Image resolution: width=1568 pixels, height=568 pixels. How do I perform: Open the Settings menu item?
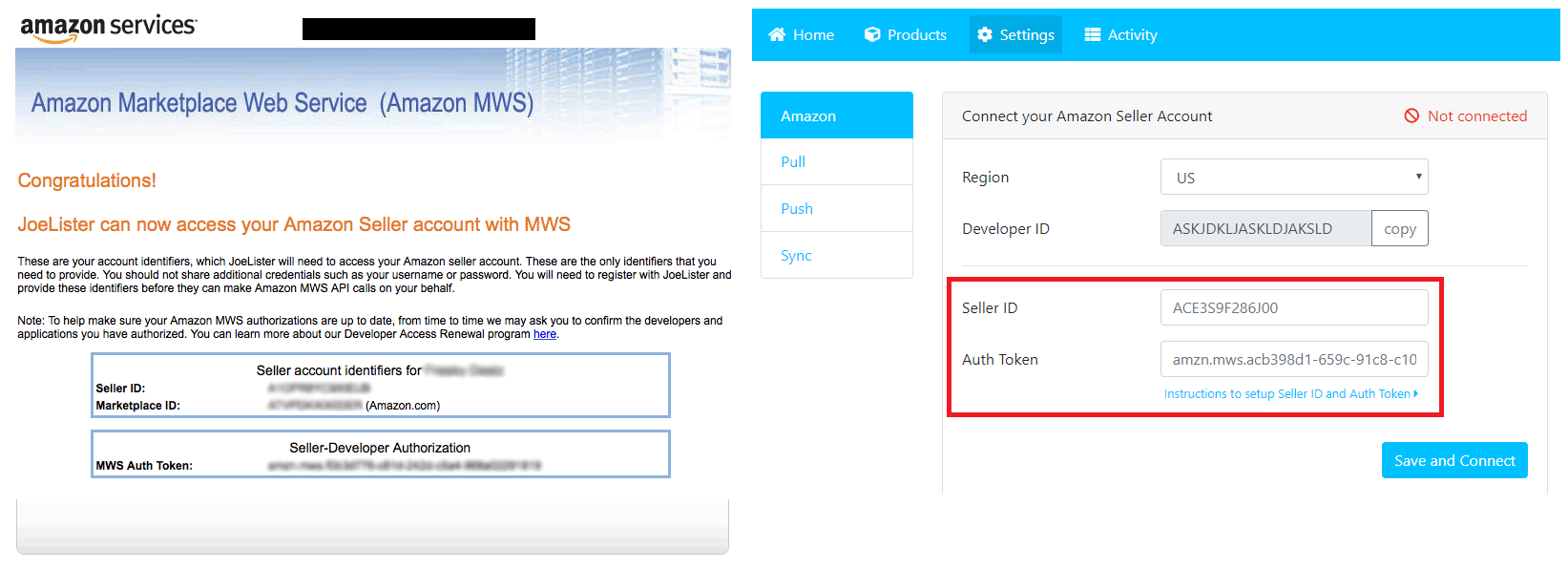point(1015,34)
